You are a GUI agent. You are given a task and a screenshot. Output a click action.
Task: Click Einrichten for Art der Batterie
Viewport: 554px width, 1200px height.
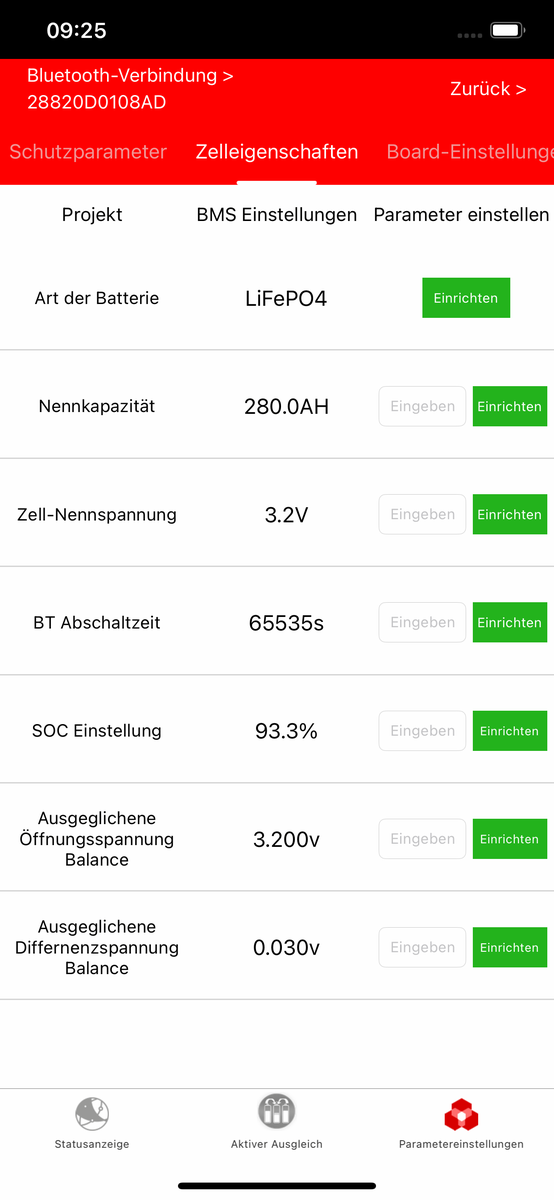(x=466, y=298)
